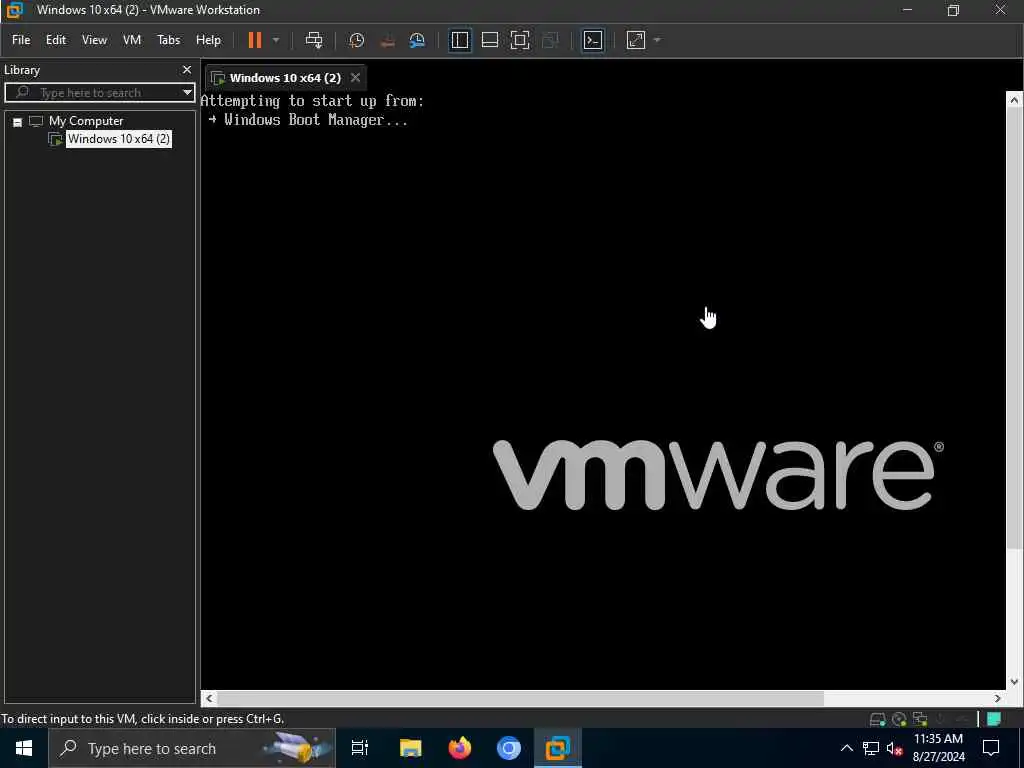The width and height of the screenshot is (1024, 768).
Task: Collapse the My Computer tree node
Action: 18,121
